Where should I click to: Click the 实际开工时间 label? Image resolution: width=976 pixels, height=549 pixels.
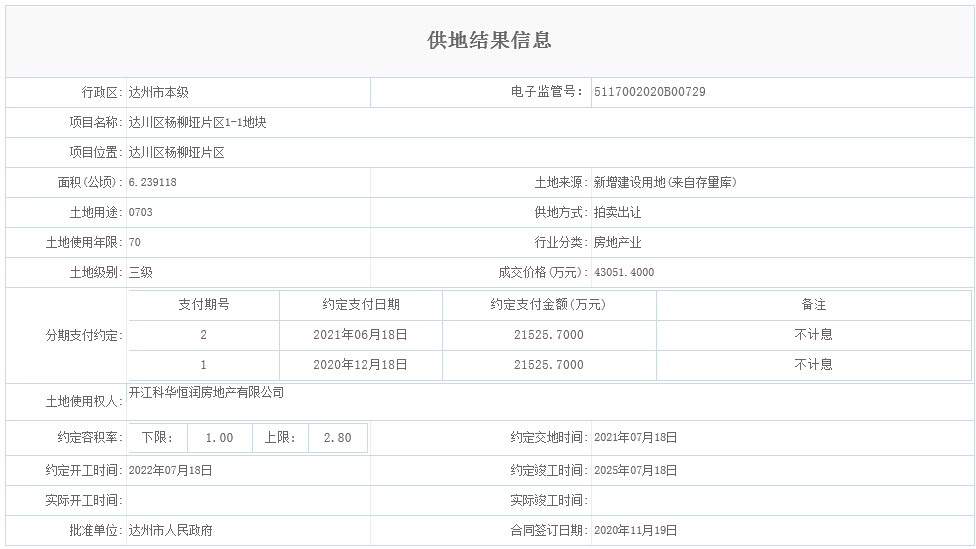click(x=84, y=500)
